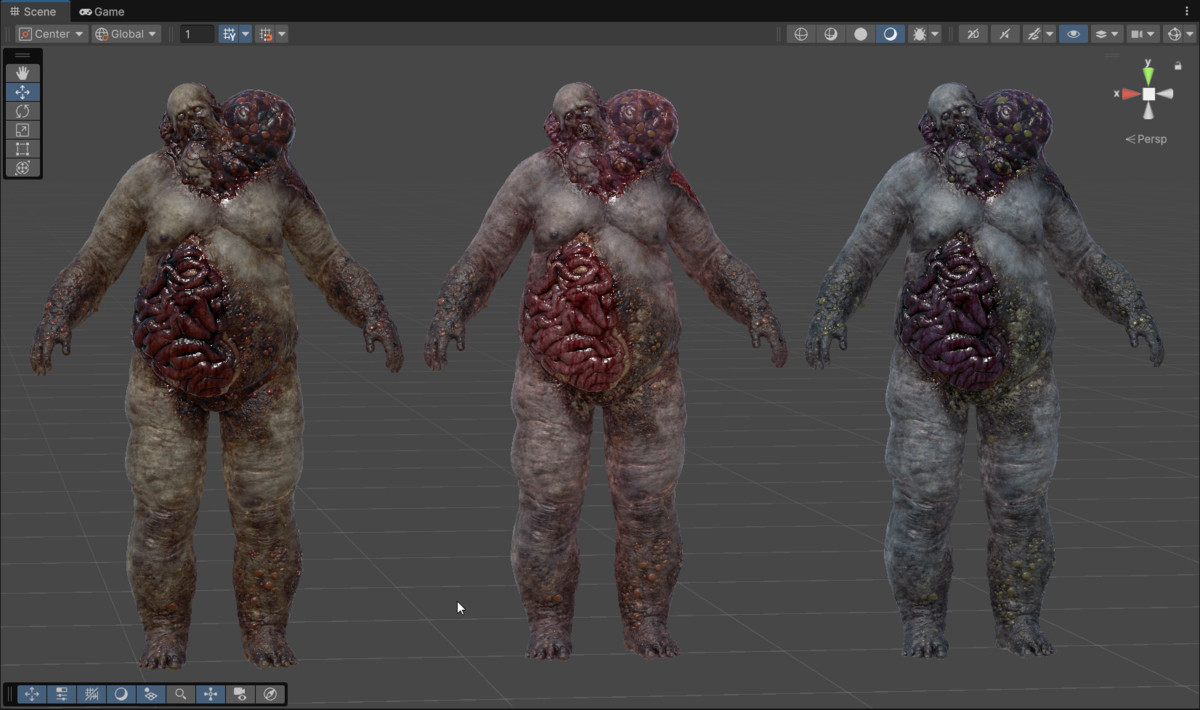Select the Hand (View) tool
The height and width of the screenshot is (710, 1200).
point(22,73)
